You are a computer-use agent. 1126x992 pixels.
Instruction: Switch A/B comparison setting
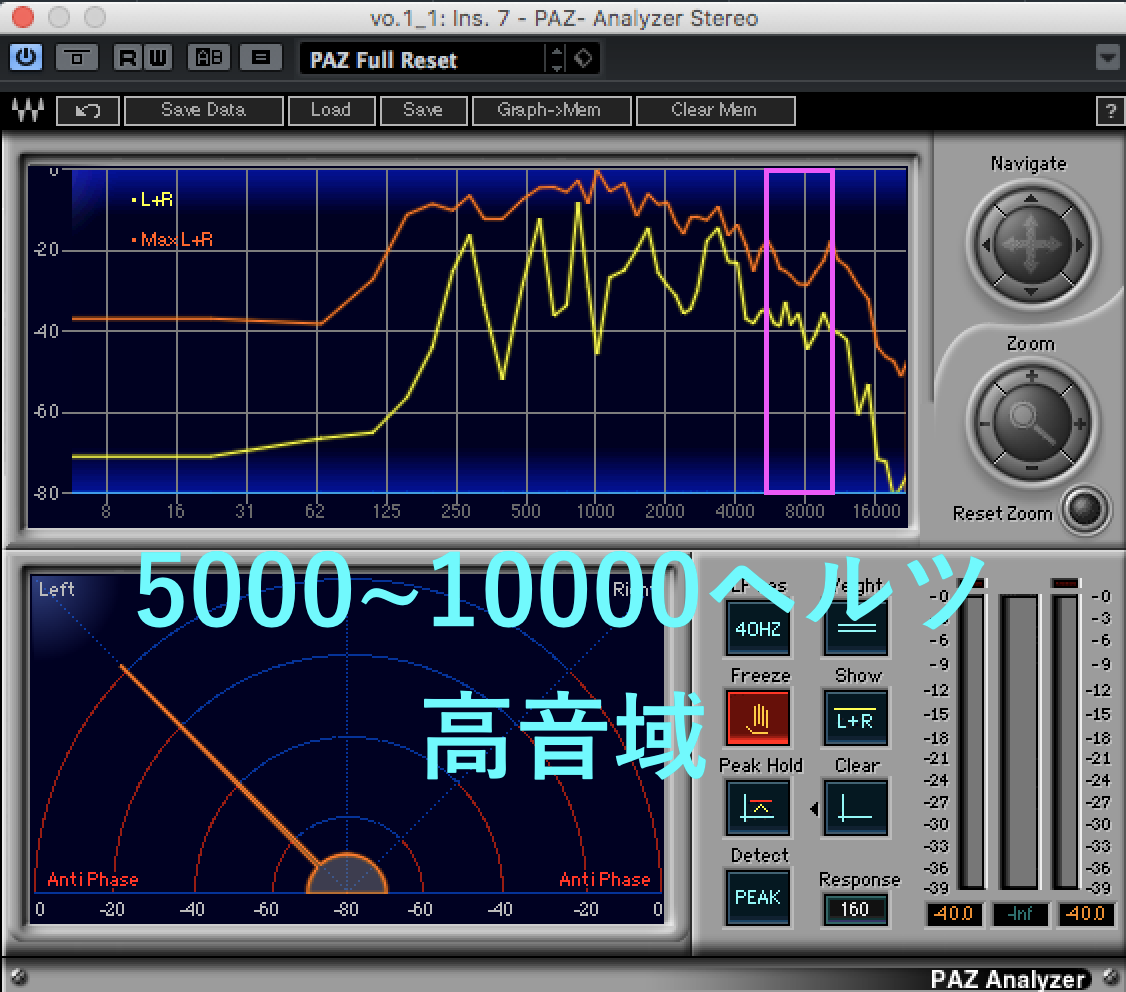pyautogui.click(x=209, y=57)
